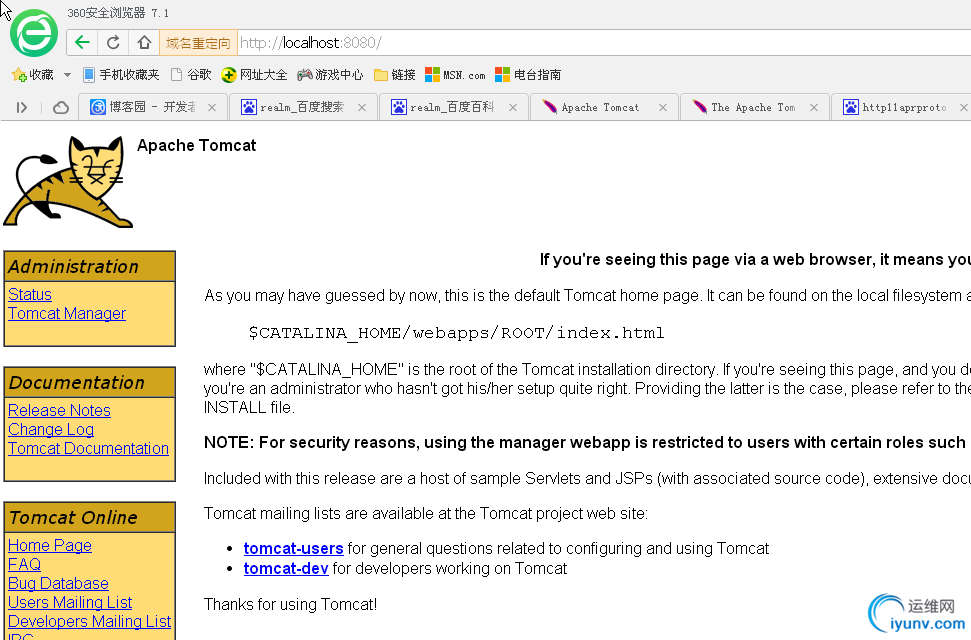Open the 链接 bookmarks folder
Image resolution: width=971 pixels, height=640 pixels.
tap(395, 75)
